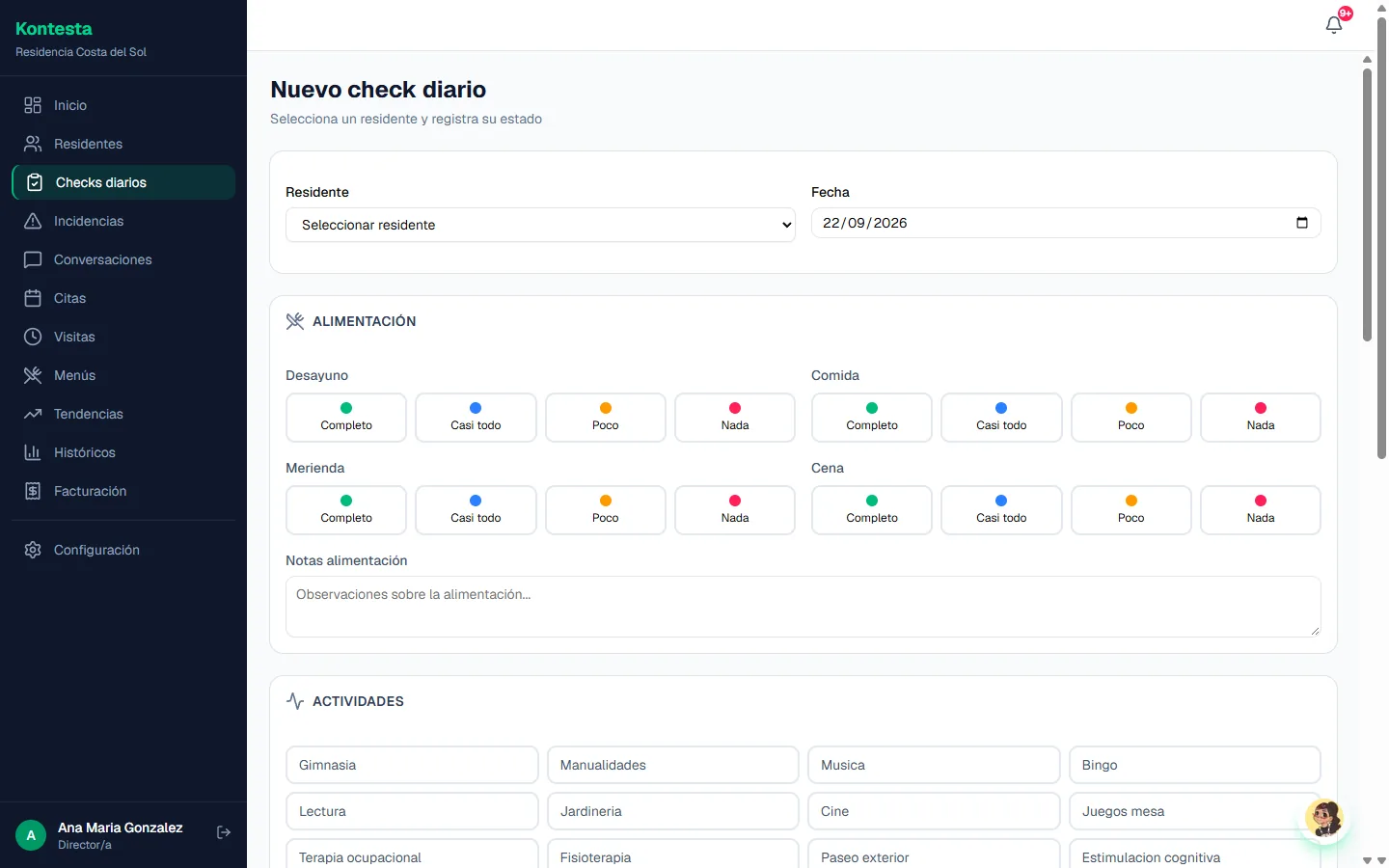The image size is (1389, 868).
Task: Click the Incidencias warning triangle icon
Action: (33, 221)
